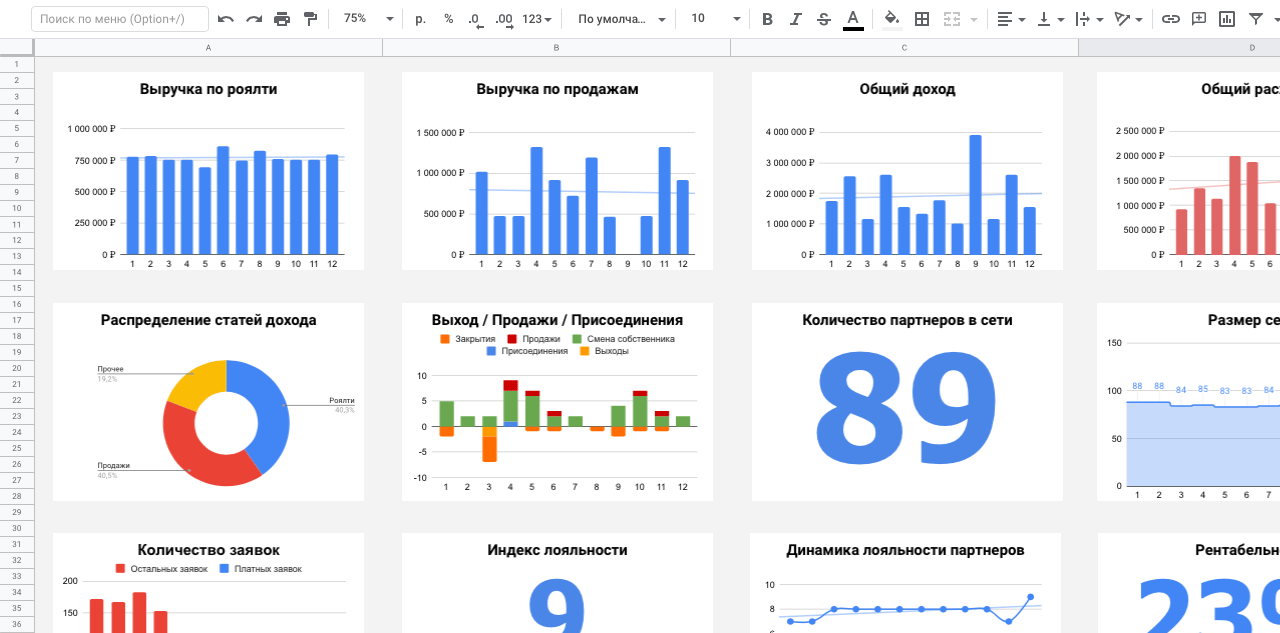
Task: Toggle italic formatting
Action: coord(795,19)
